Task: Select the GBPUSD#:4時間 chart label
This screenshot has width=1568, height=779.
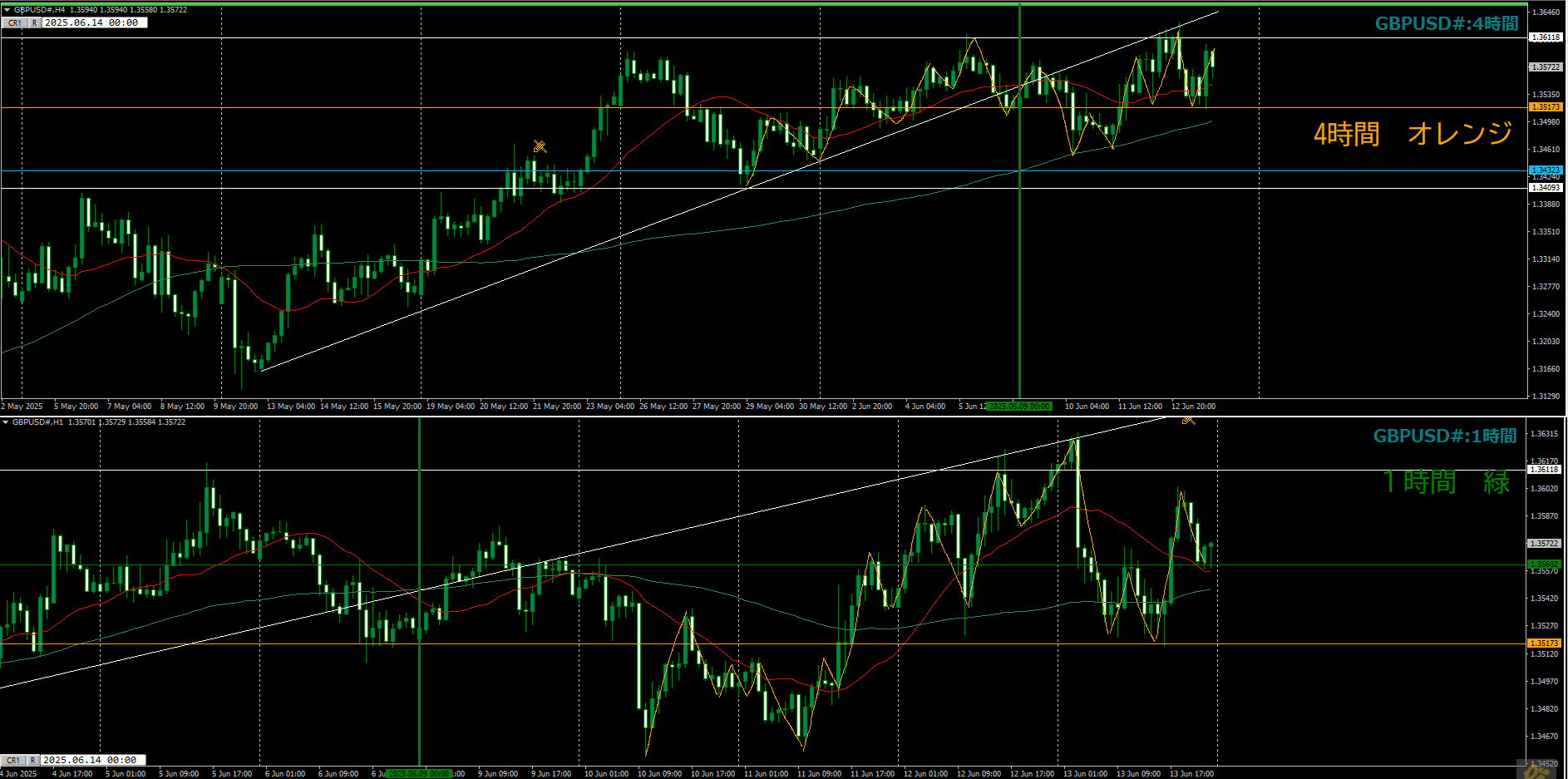Action: (1447, 24)
